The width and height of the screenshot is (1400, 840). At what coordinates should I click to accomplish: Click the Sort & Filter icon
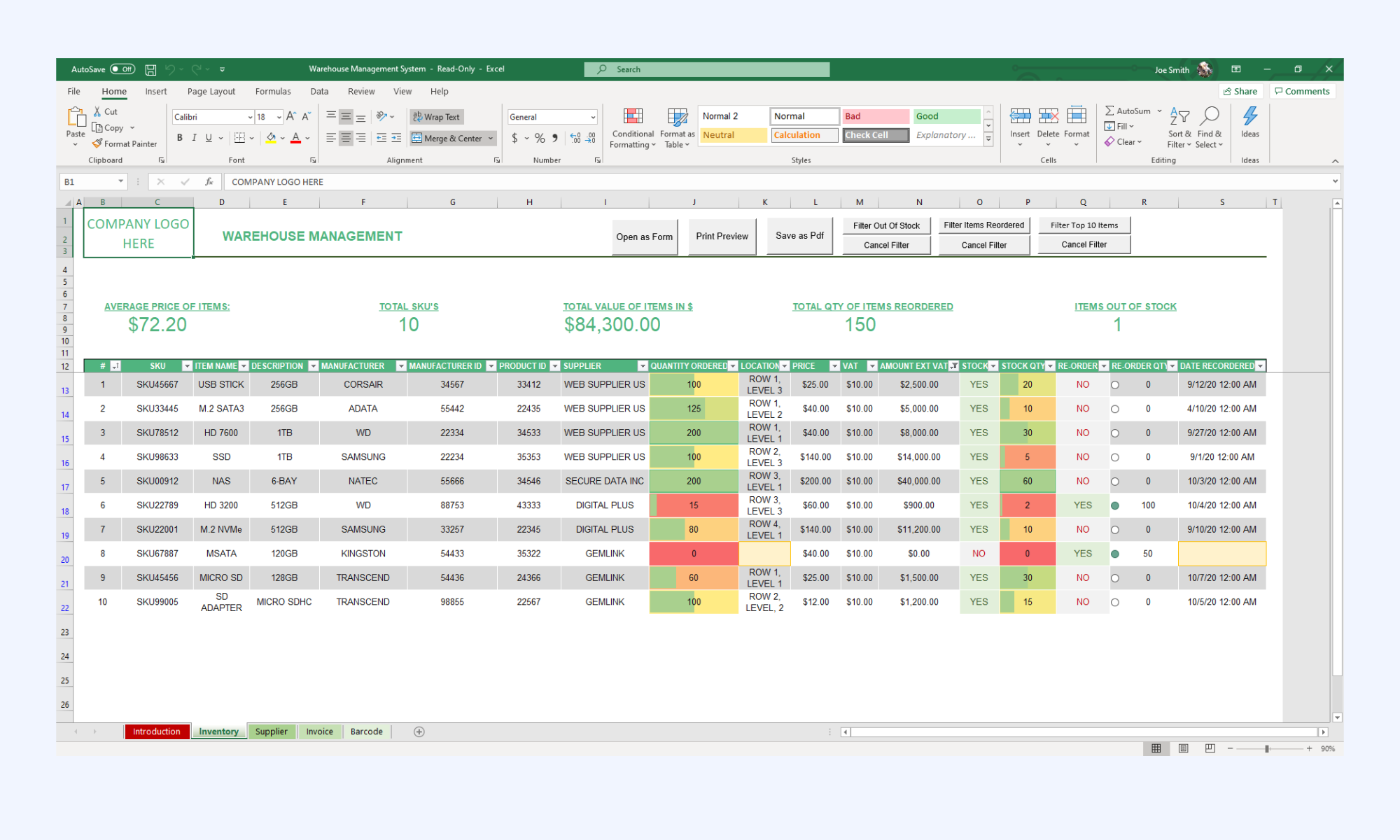click(1179, 116)
